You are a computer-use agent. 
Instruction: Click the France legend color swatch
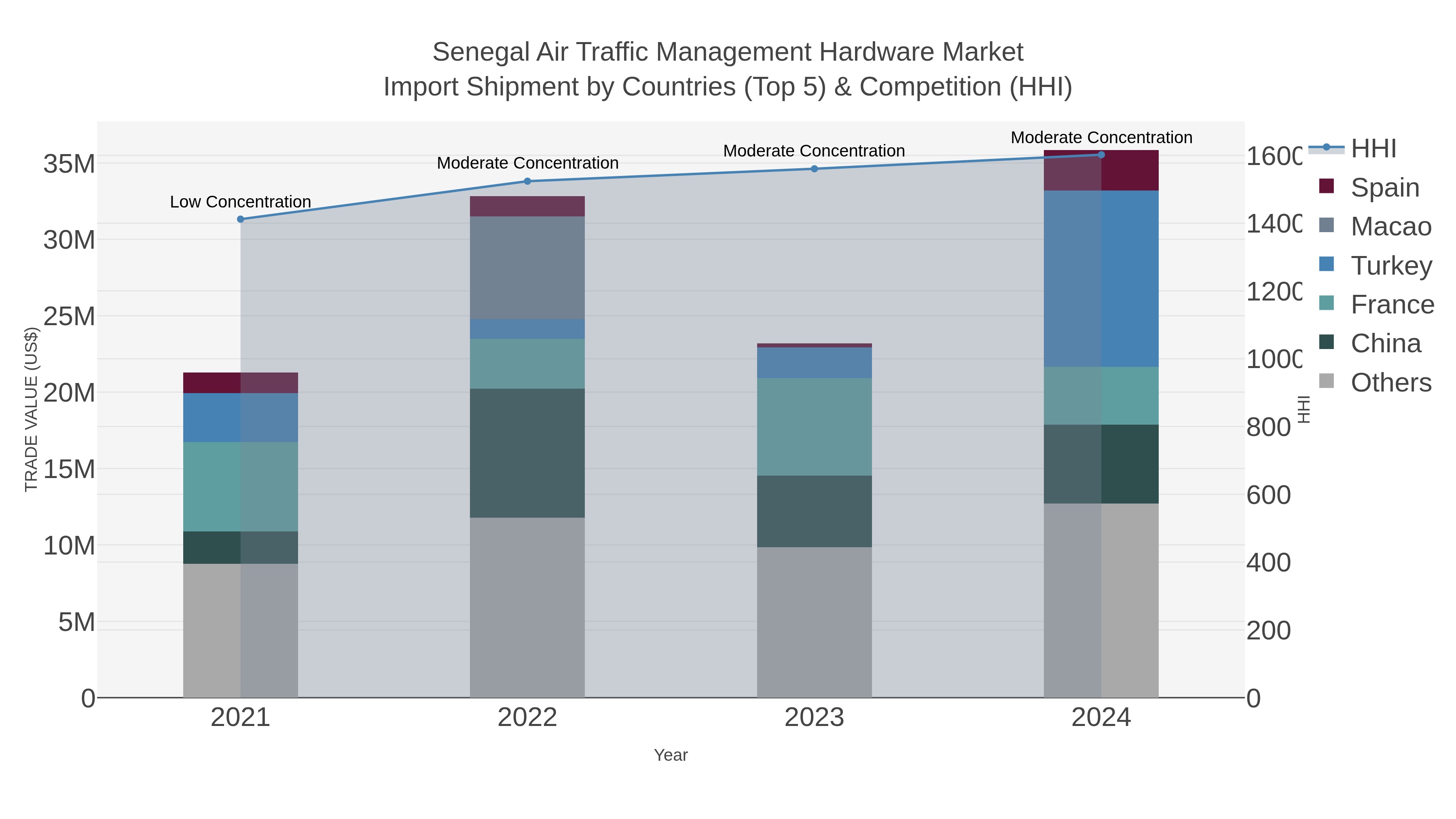[1326, 303]
